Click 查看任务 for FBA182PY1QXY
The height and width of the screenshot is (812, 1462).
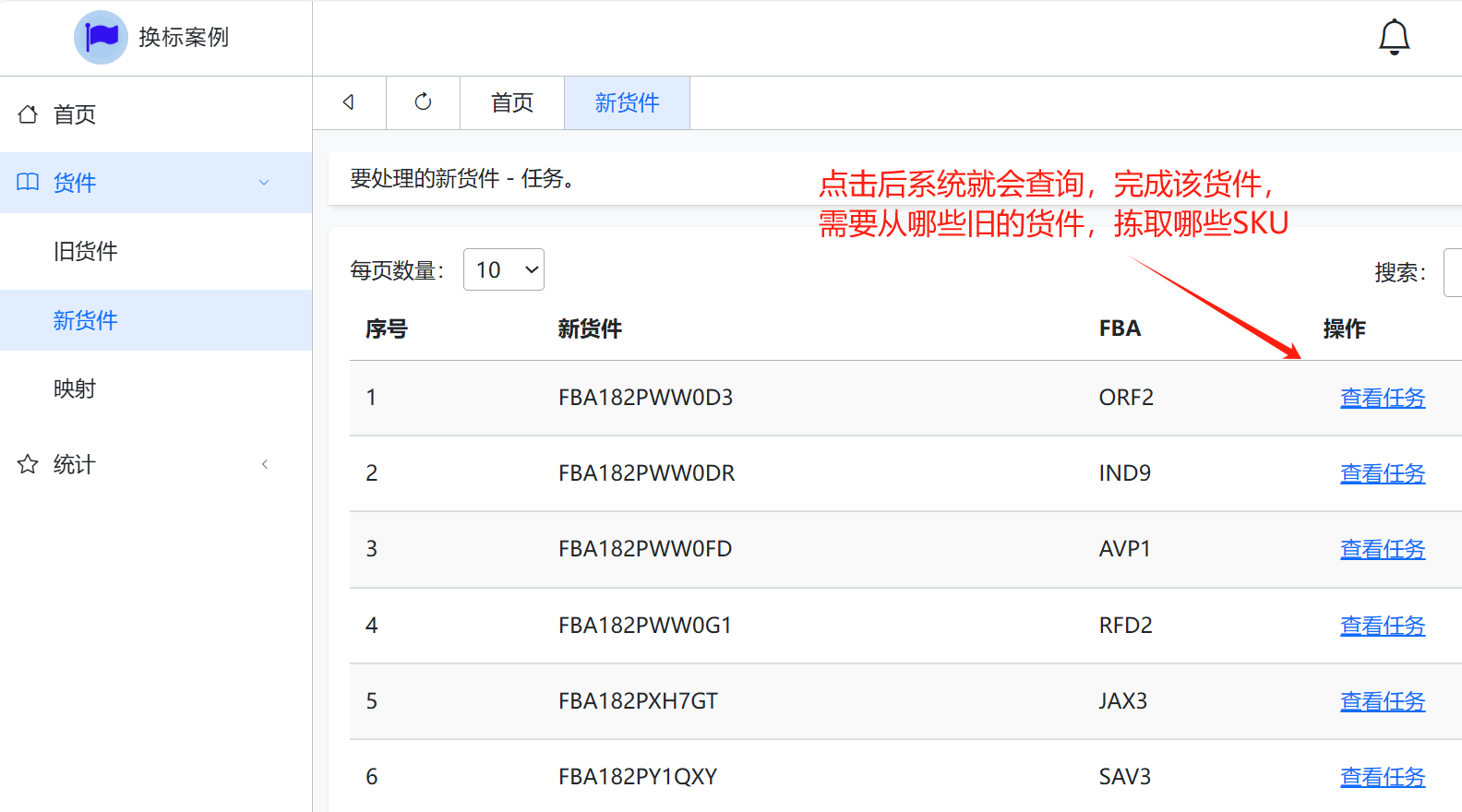pos(1383,777)
